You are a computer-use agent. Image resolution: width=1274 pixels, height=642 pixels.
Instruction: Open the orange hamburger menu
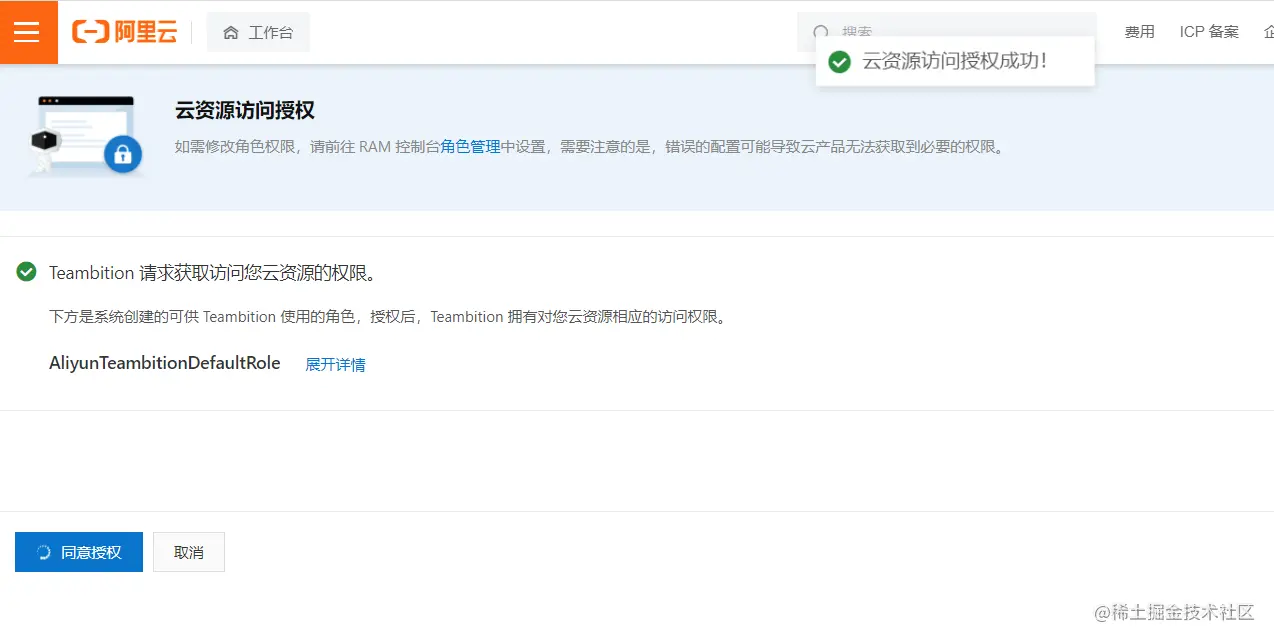pyautogui.click(x=27, y=32)
